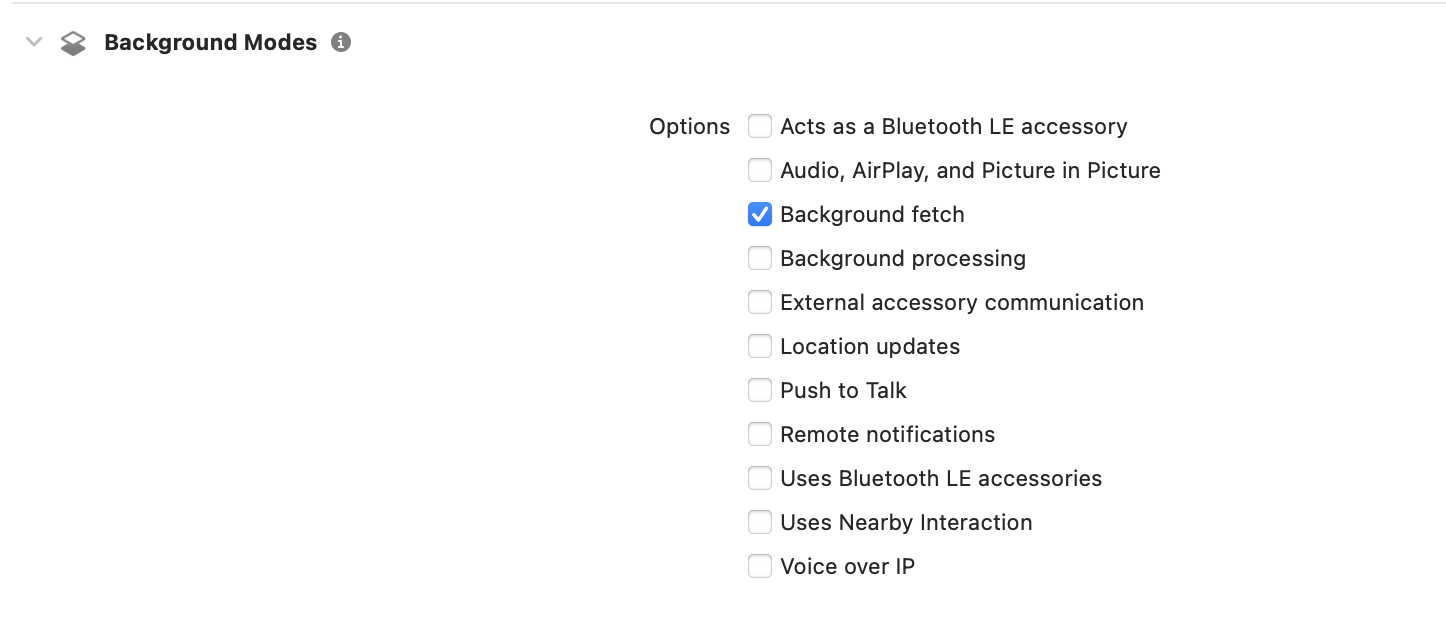
Task: Enable Push to Talk checkbox
Action: [x=760, y=390]
